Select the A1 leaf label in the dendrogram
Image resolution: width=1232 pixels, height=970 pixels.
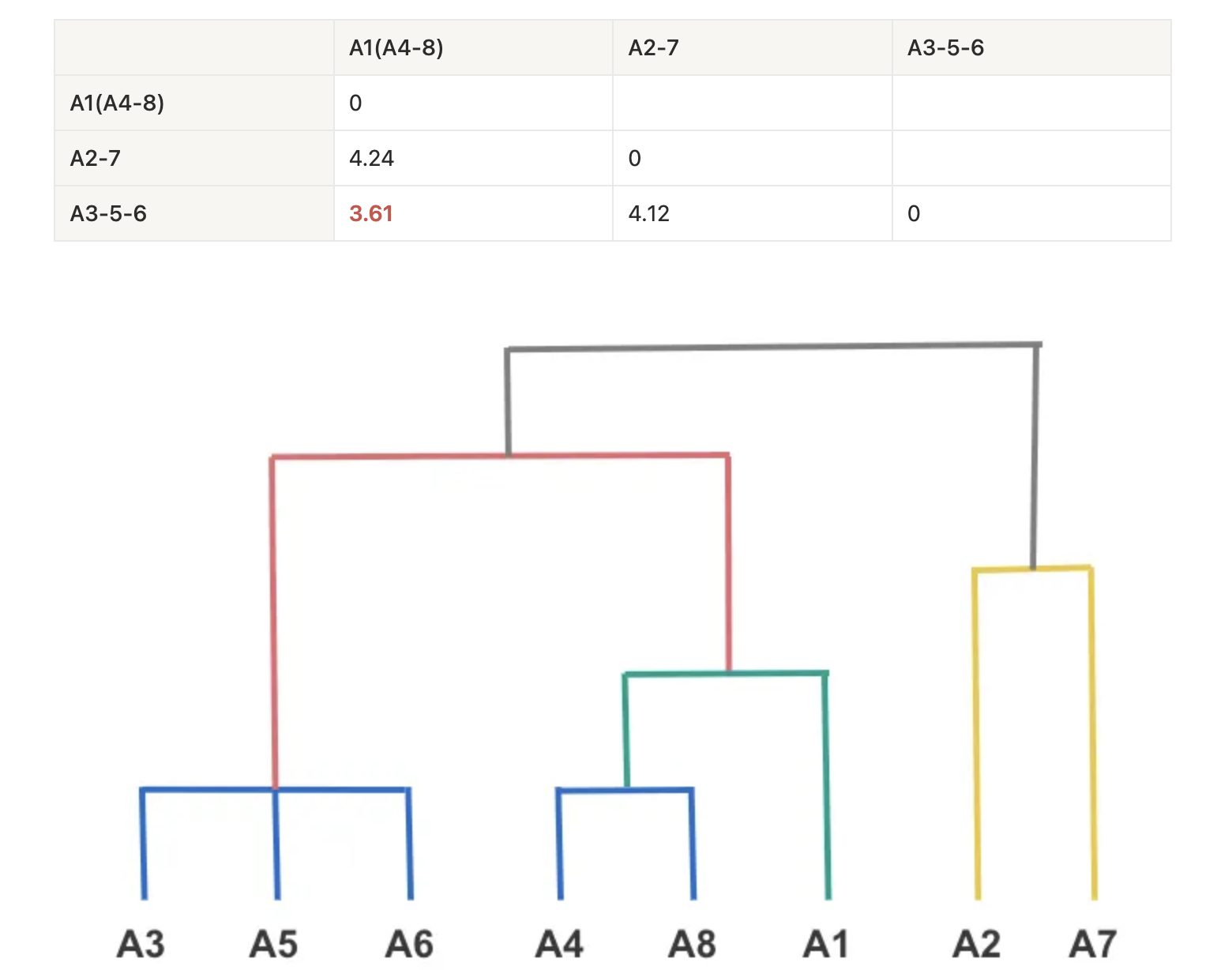tap(826, 944)
